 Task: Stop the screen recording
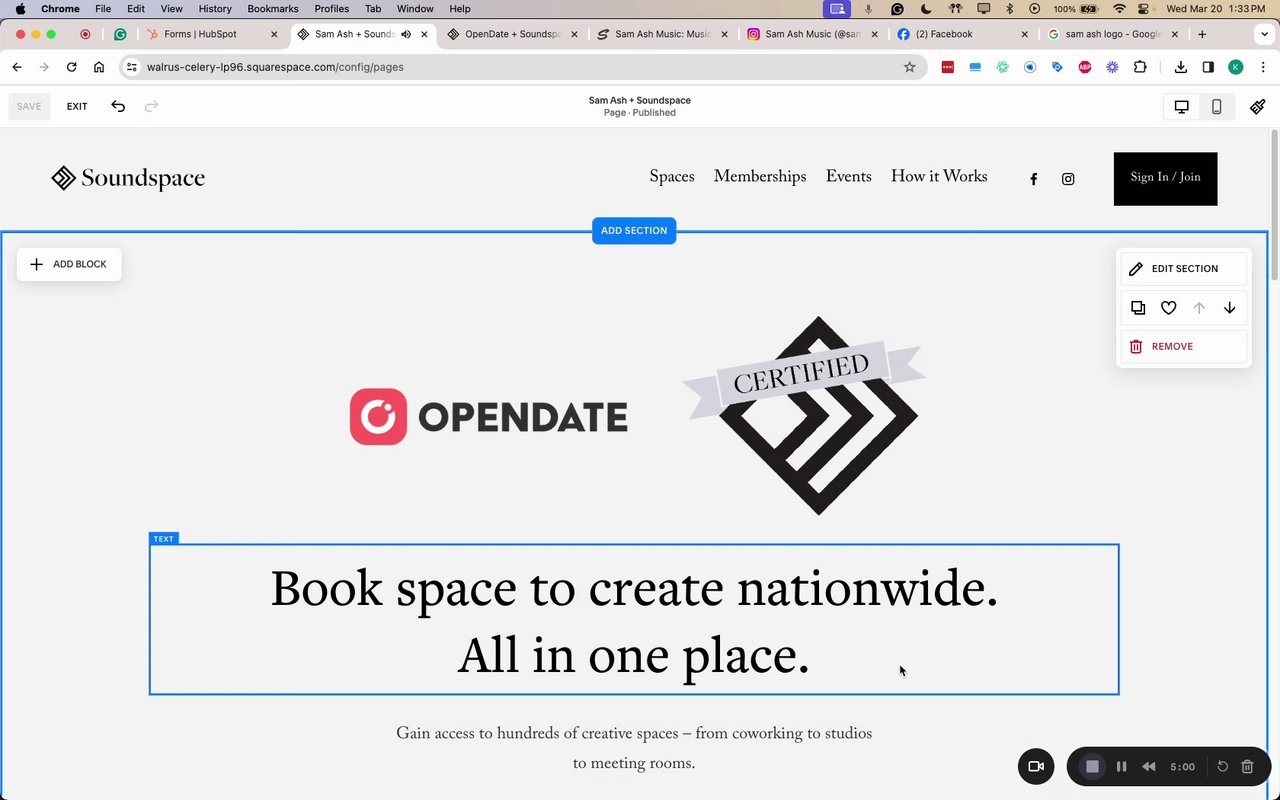[x=1093, y=767]
